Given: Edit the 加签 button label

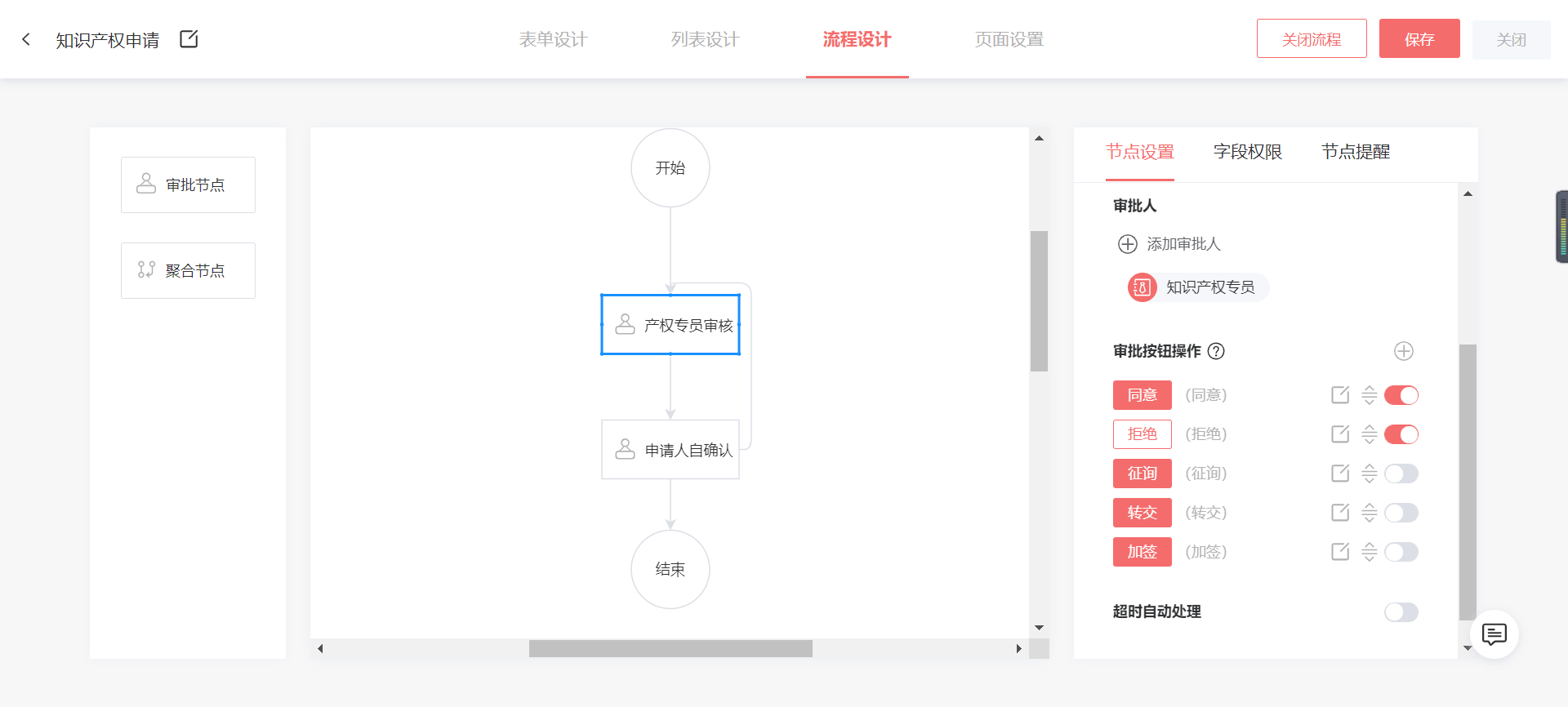Looking at the screenshot, I should [x=1340, y=552].
